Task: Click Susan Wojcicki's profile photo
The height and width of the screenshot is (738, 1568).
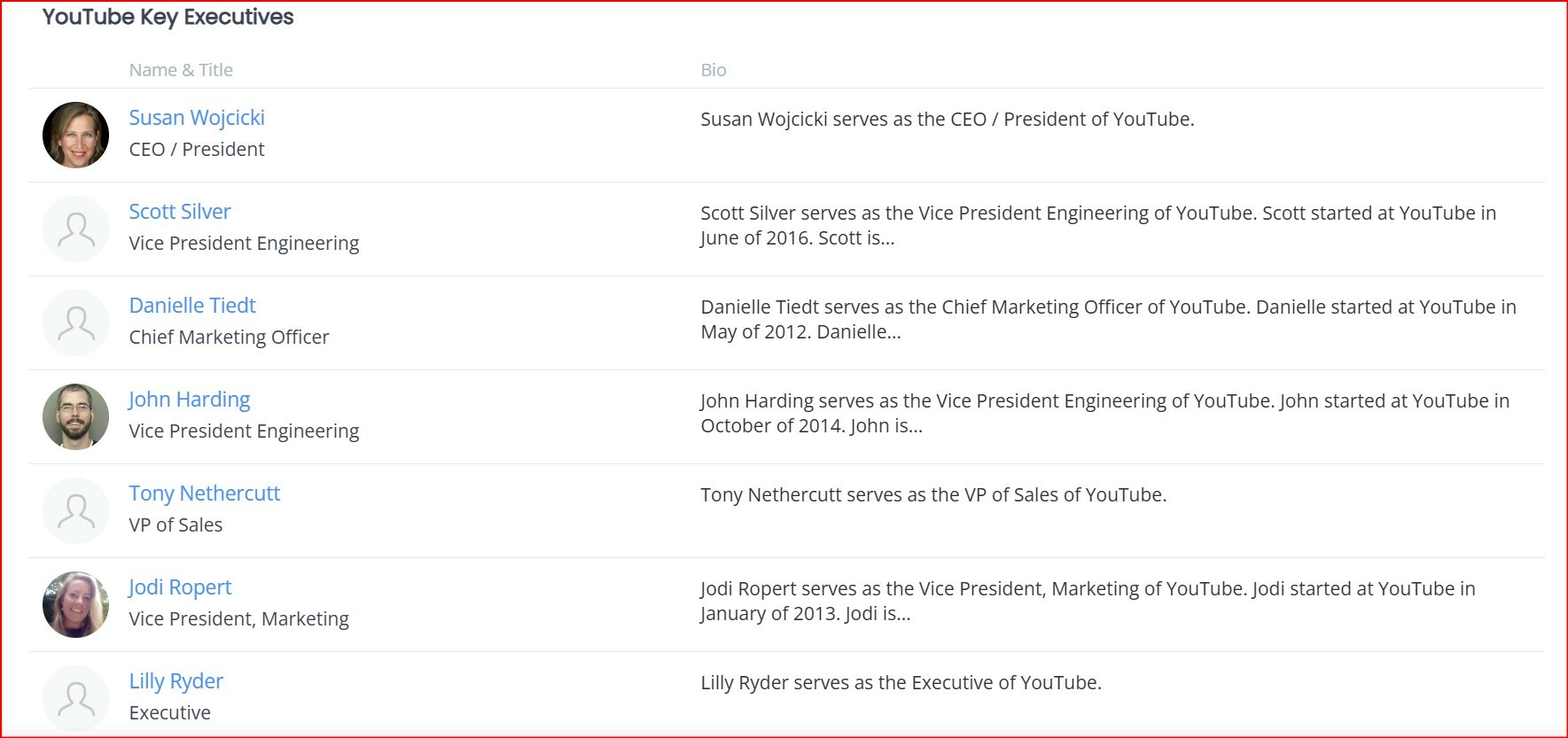Action: click(x=76, y=135)
